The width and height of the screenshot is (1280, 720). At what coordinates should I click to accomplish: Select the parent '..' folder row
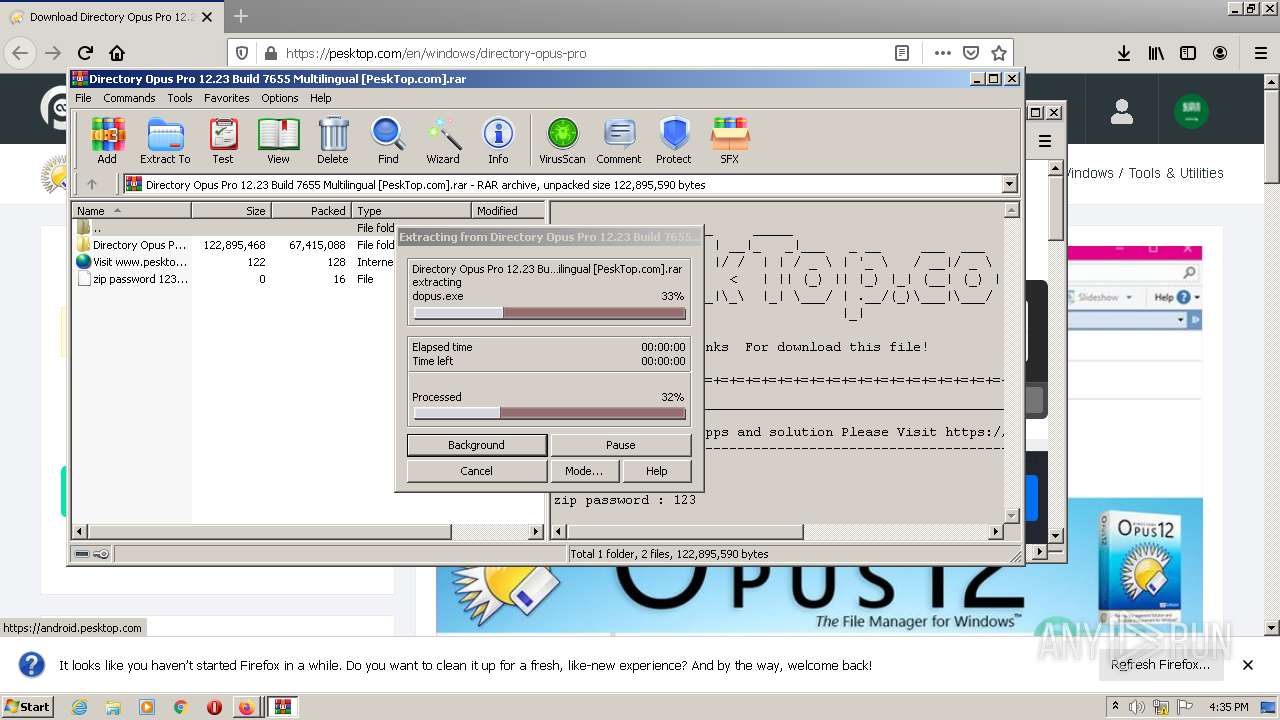[x=308, y=228]
